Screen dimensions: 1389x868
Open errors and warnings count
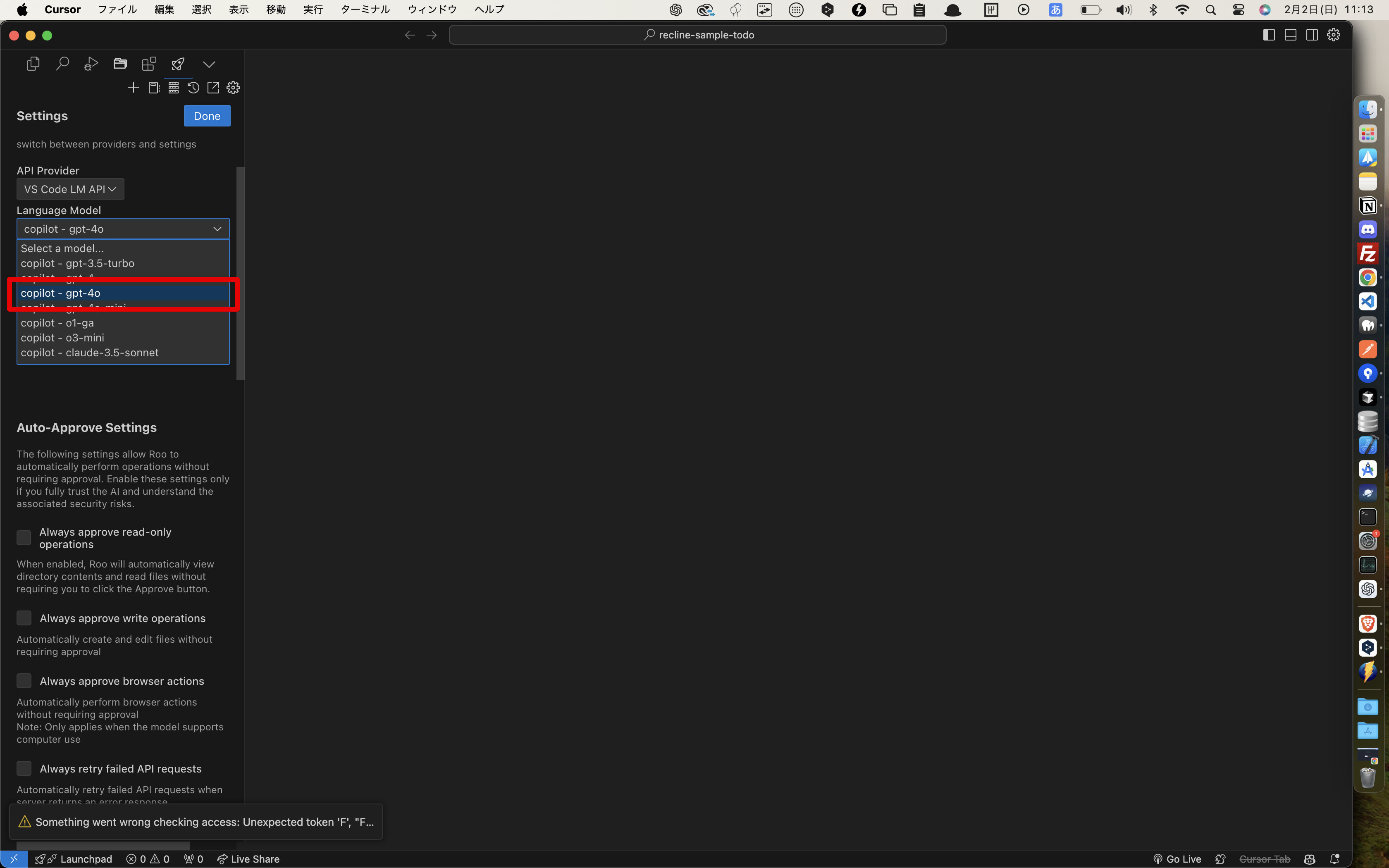tap(148, 859)
